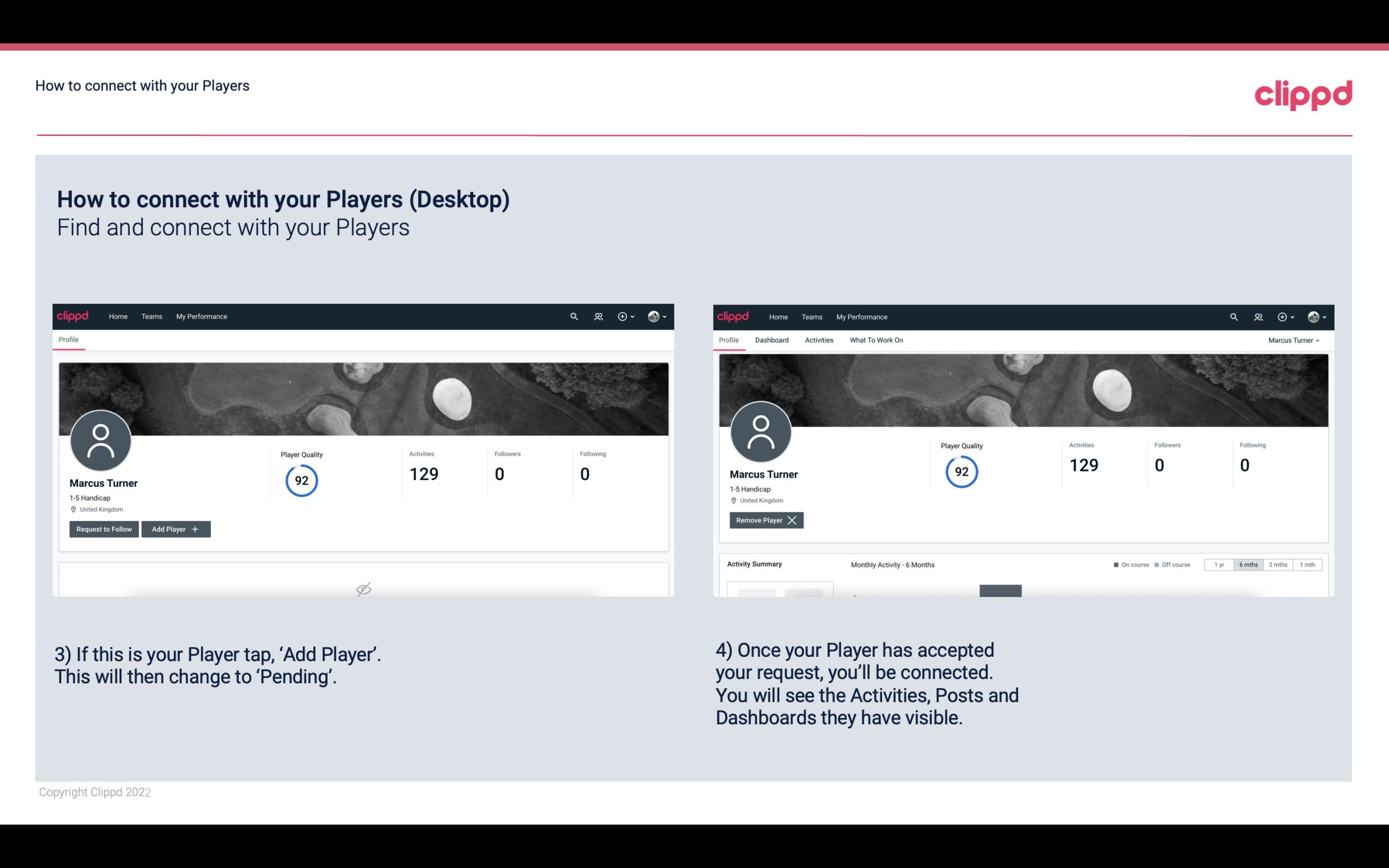This screenshot has width=1389, height=868.
Task: Click the Clippd logo in right panel navbar
Action: [x=734, y=317]
